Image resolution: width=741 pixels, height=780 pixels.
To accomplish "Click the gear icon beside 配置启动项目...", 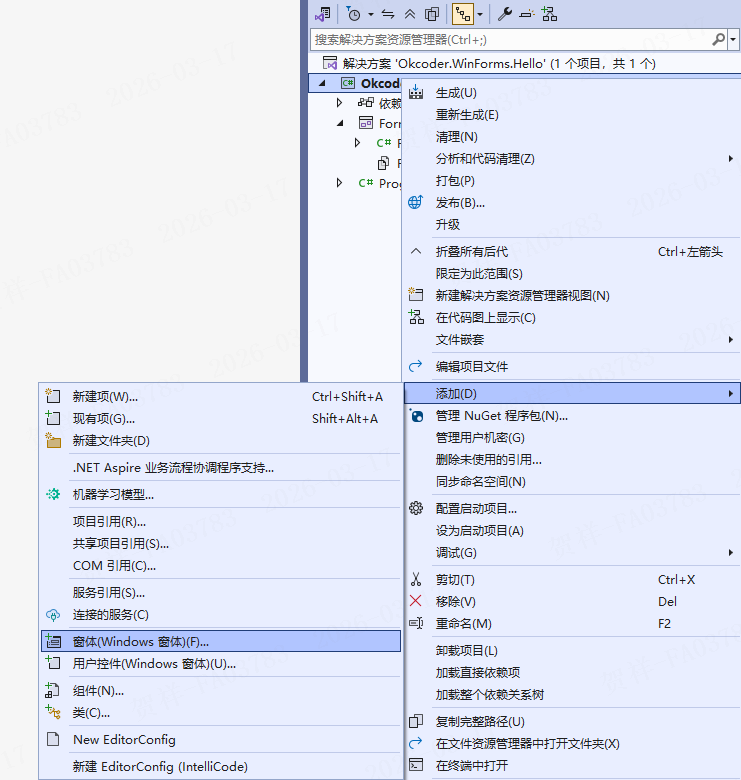I will click(416, 508).
